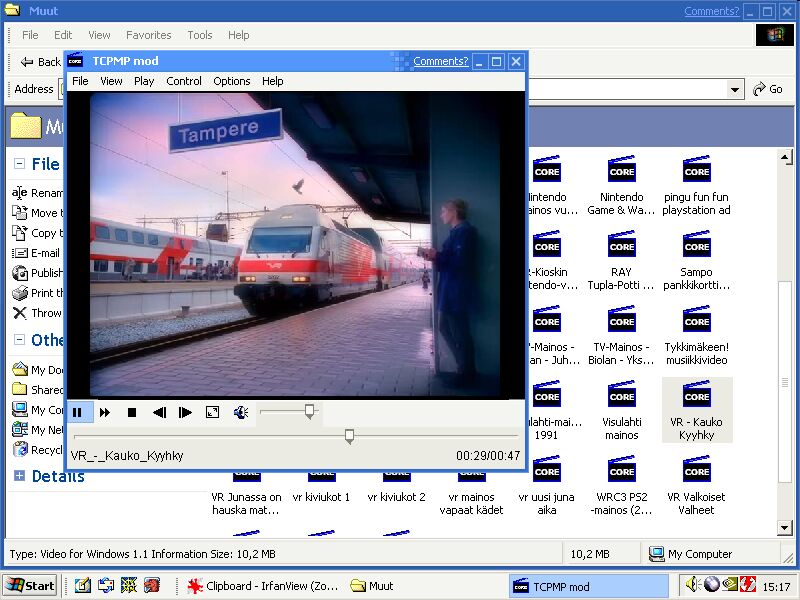
Task: Stop the video playback
Action: [131, 412]
